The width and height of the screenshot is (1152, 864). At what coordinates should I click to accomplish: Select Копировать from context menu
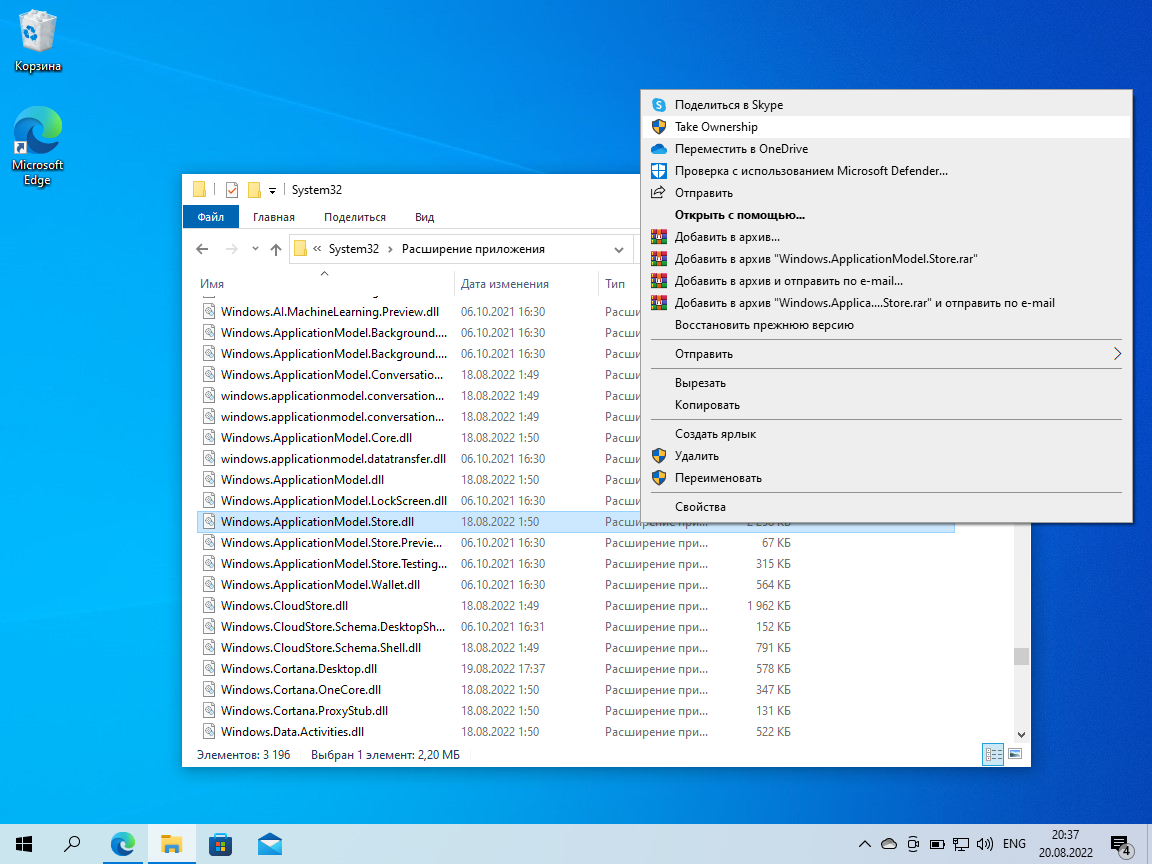pyautogui.click(x=886, y=406)
